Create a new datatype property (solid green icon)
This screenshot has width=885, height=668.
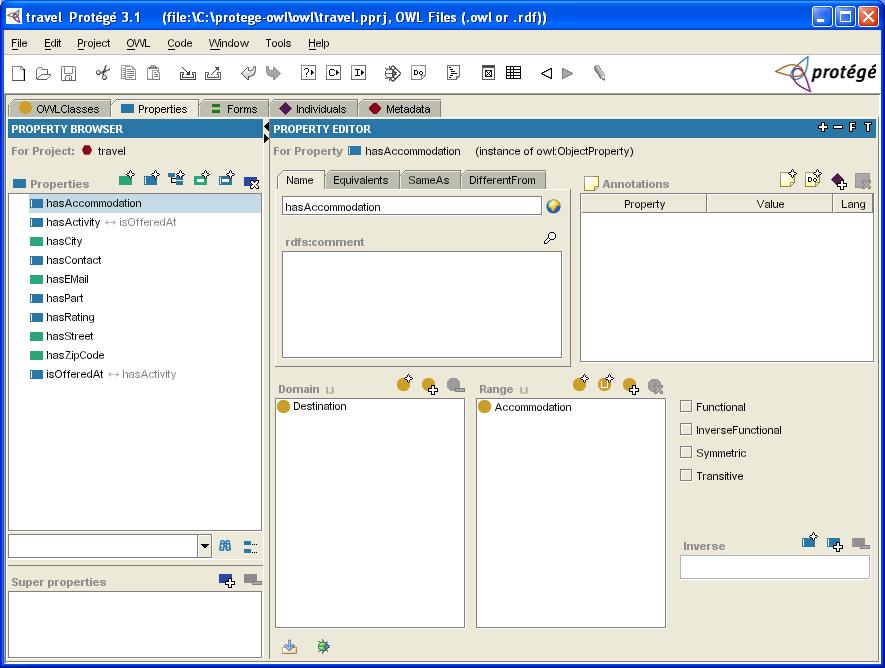point(126,179)
